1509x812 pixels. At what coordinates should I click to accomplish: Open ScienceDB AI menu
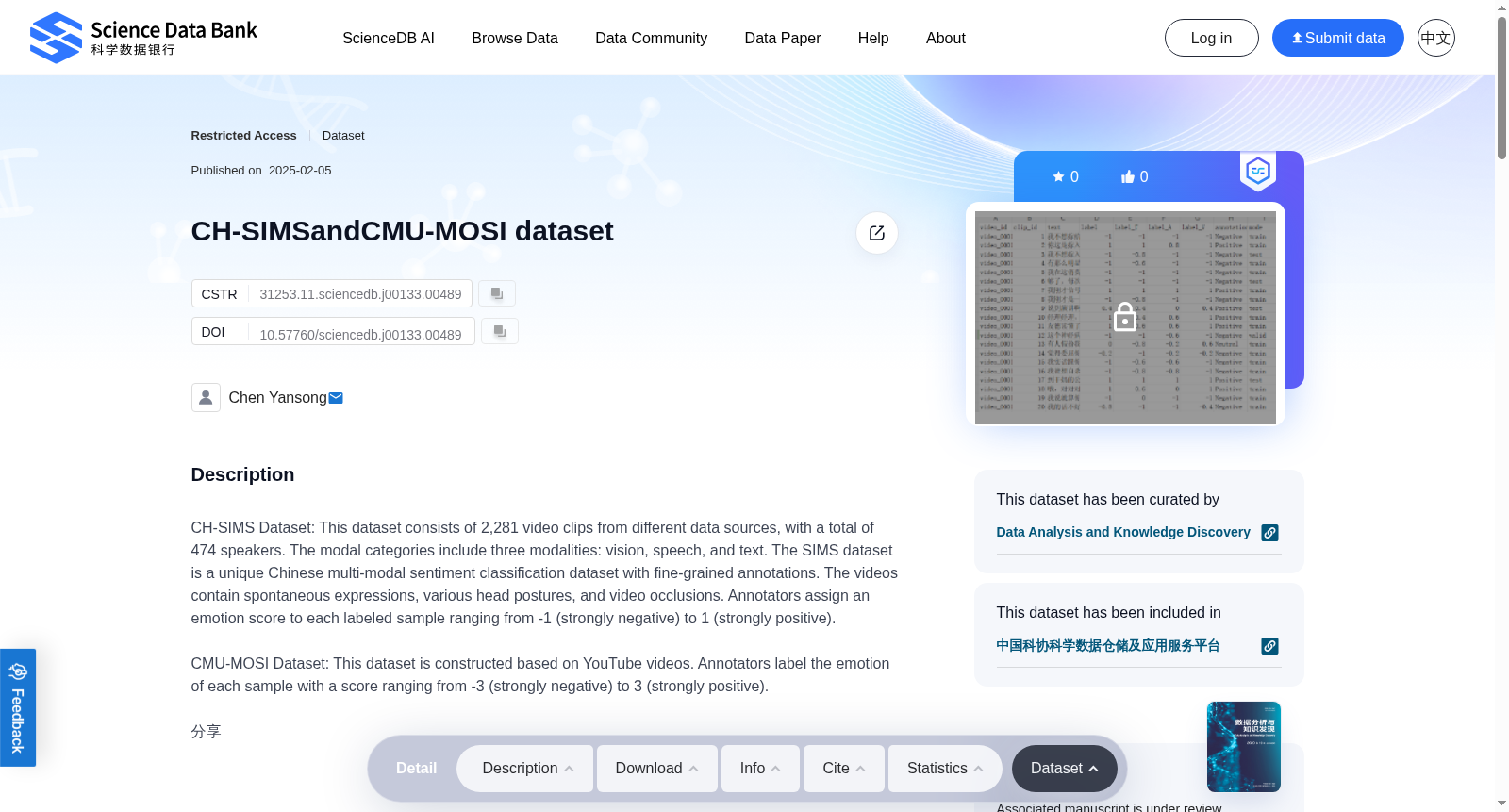(389, 39)
